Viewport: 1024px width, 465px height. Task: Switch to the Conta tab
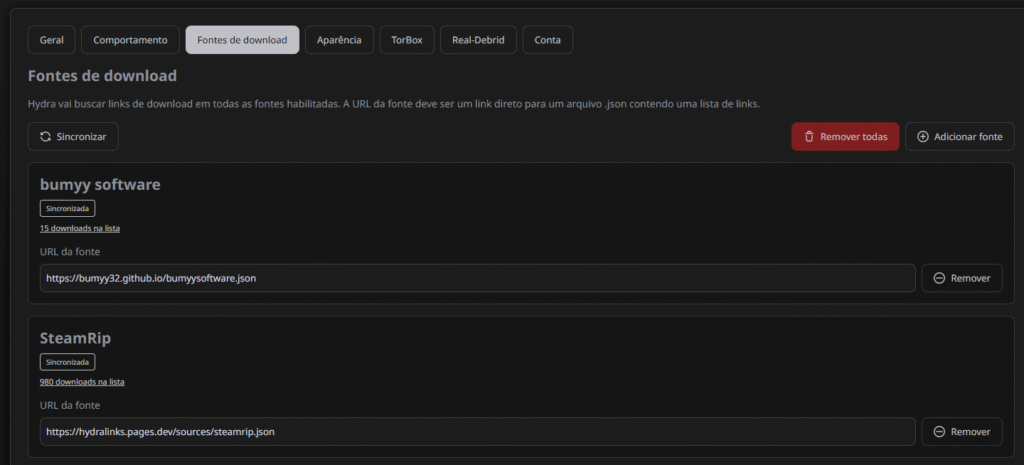point(547,40)
